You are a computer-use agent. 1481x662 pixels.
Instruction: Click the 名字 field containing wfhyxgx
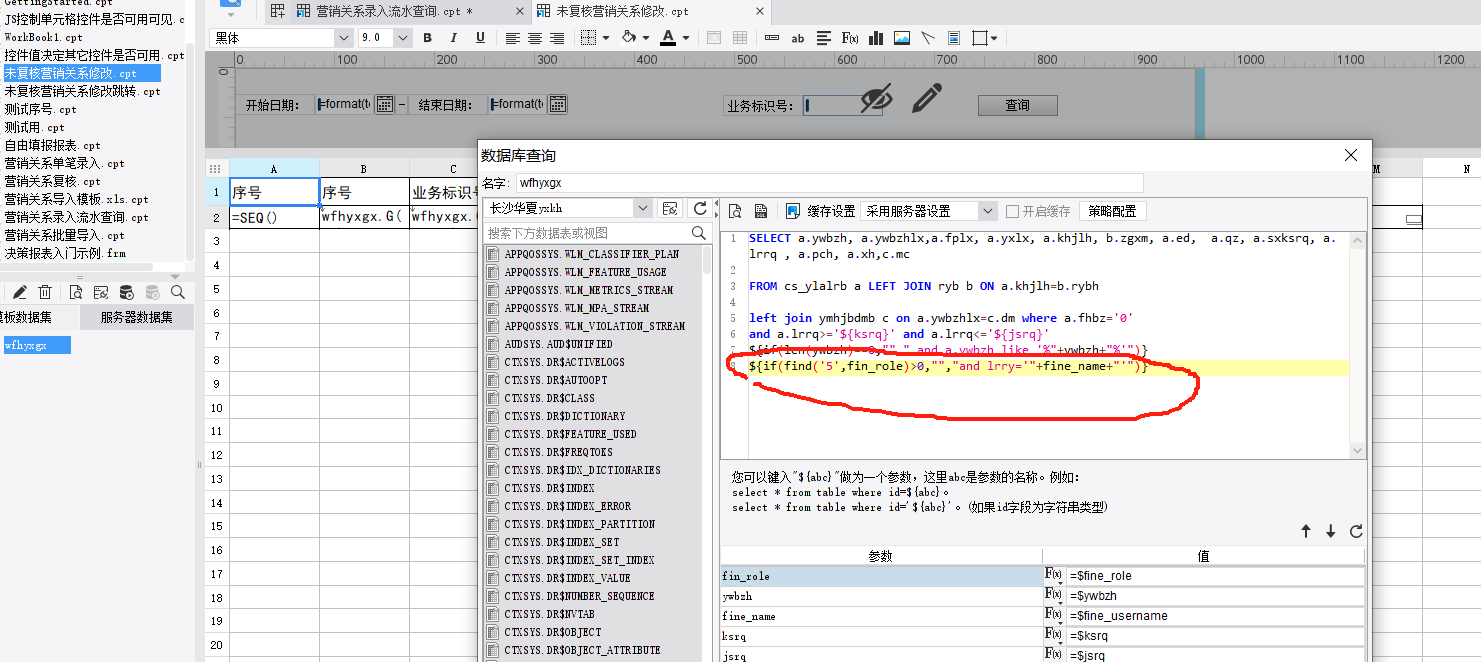click(x=829, y=183)
